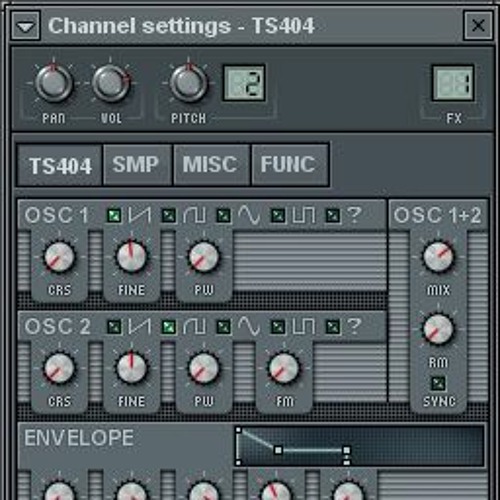Enable OSC 1 sawtooth waveform LED
500x500 pixels.
pyautogui.click(x=114, y=215)
